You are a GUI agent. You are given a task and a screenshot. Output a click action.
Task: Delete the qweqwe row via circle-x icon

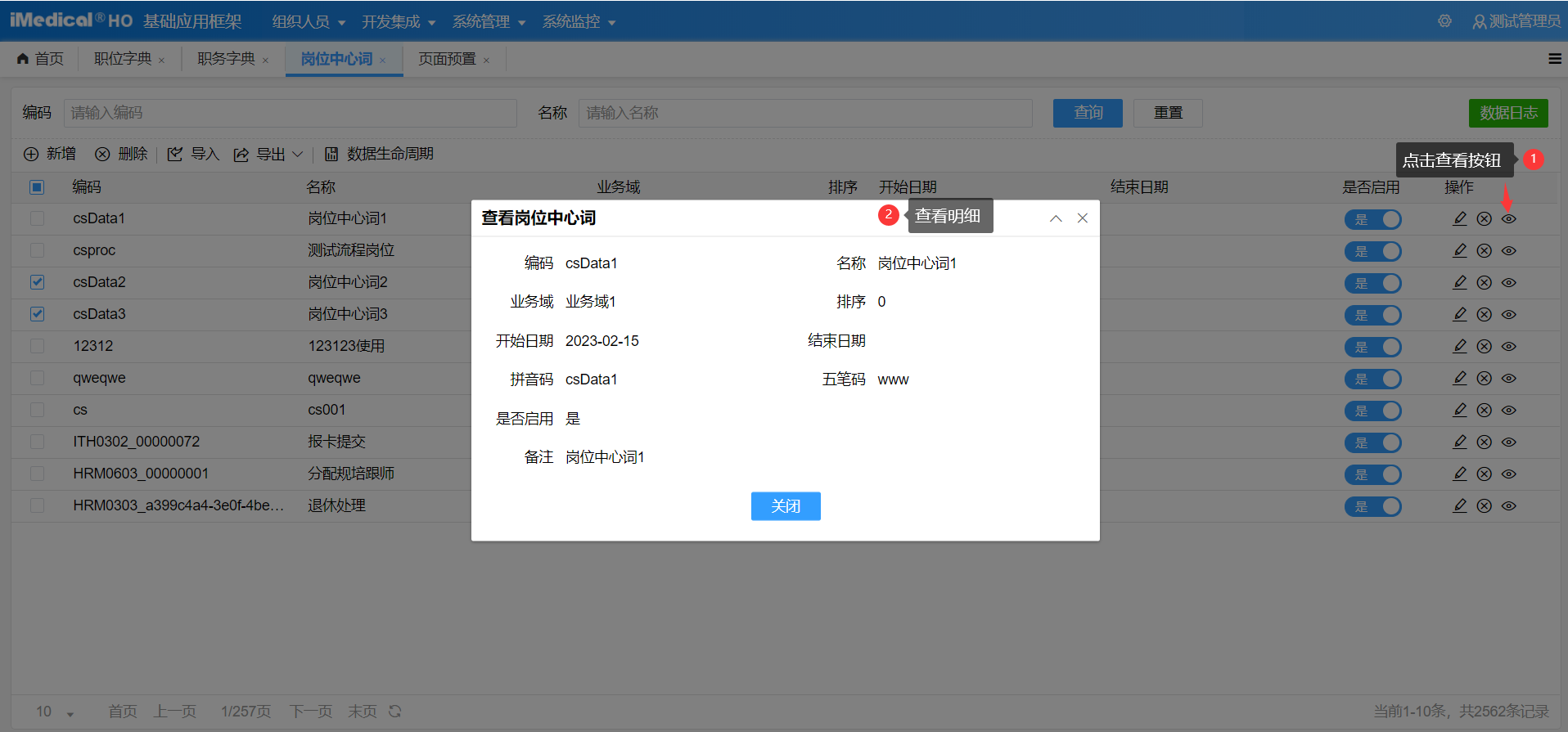coord(1484,378)
